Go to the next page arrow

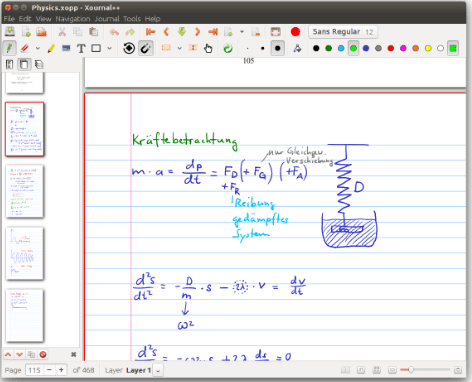point(197,32)
